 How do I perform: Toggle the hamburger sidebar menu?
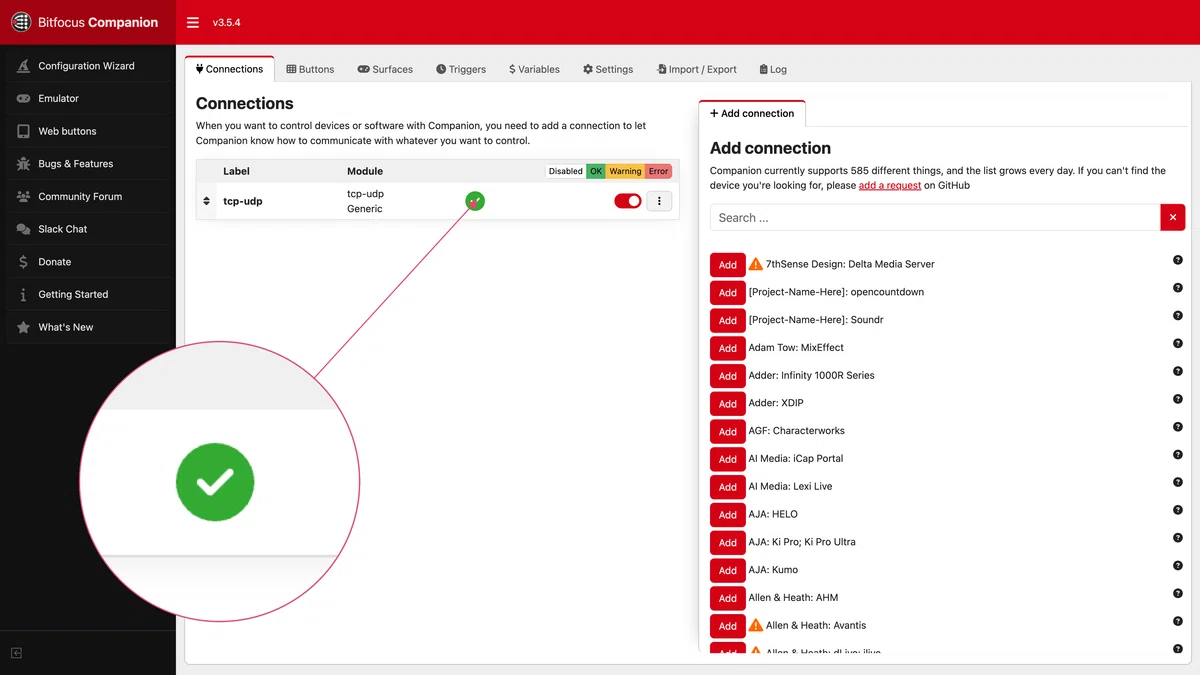(193, 22)
